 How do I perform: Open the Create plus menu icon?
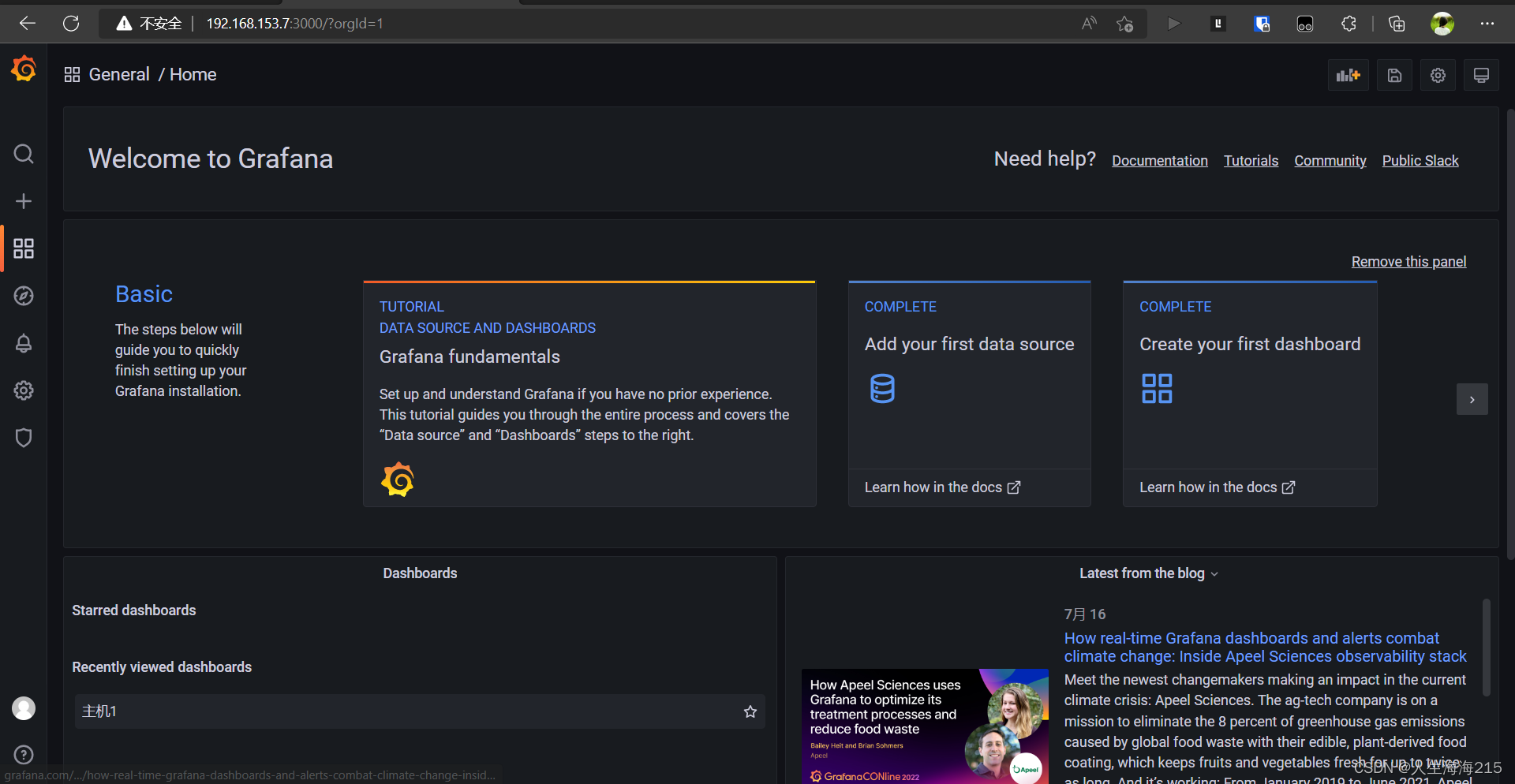pyautogui.click(x=24, y=201)
